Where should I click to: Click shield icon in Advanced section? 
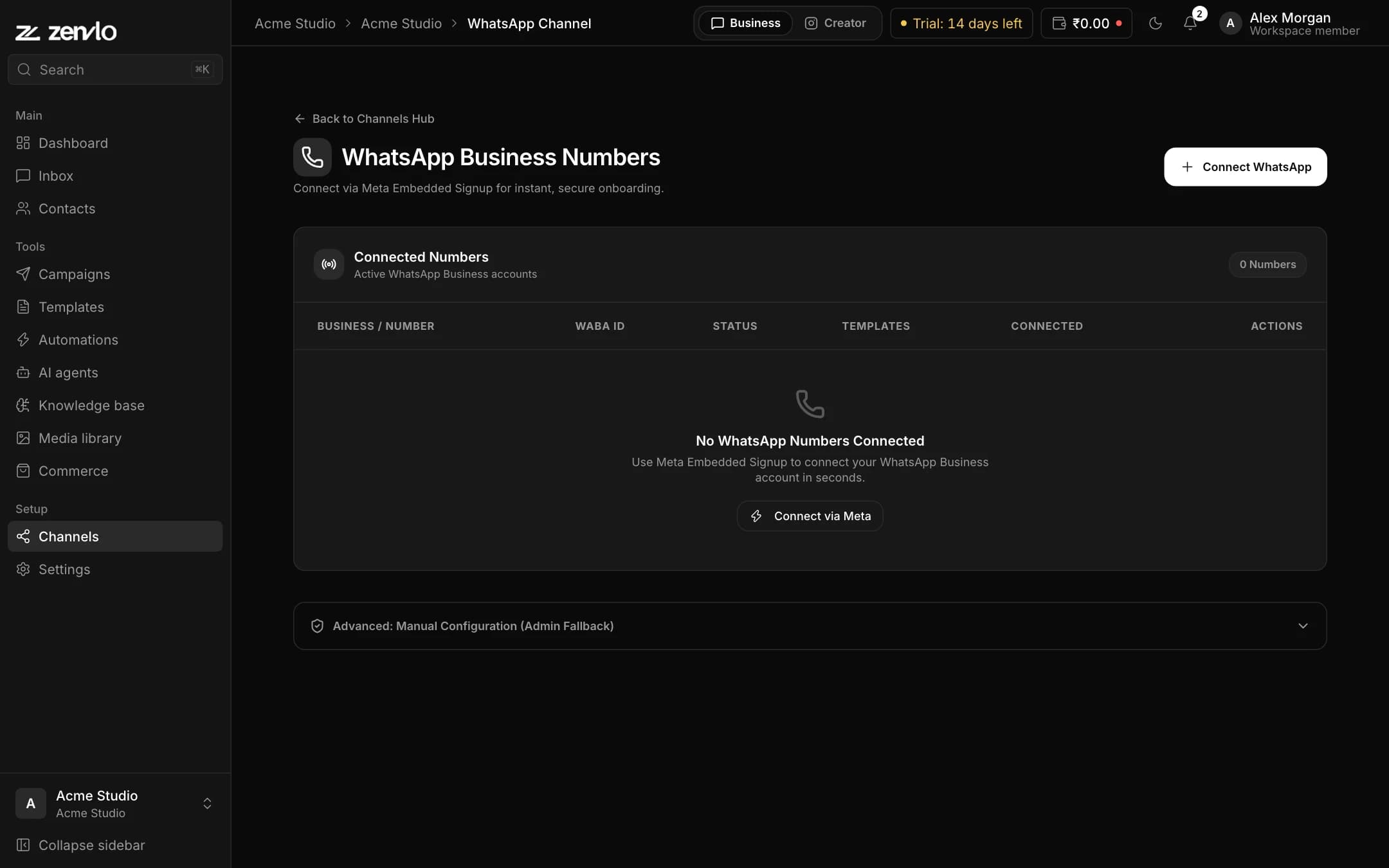pos(317,626)
